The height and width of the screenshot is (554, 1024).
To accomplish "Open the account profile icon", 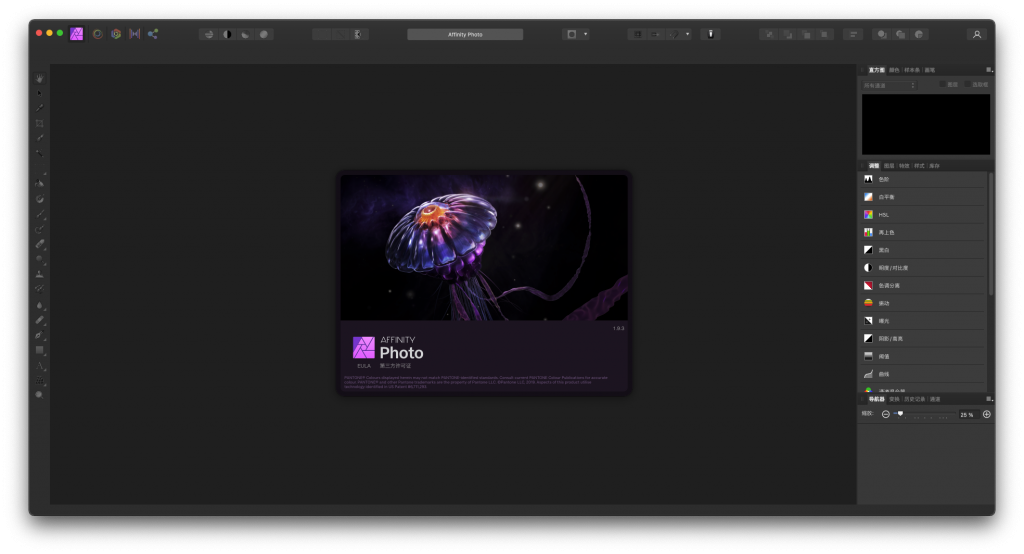I will [977, 35].
